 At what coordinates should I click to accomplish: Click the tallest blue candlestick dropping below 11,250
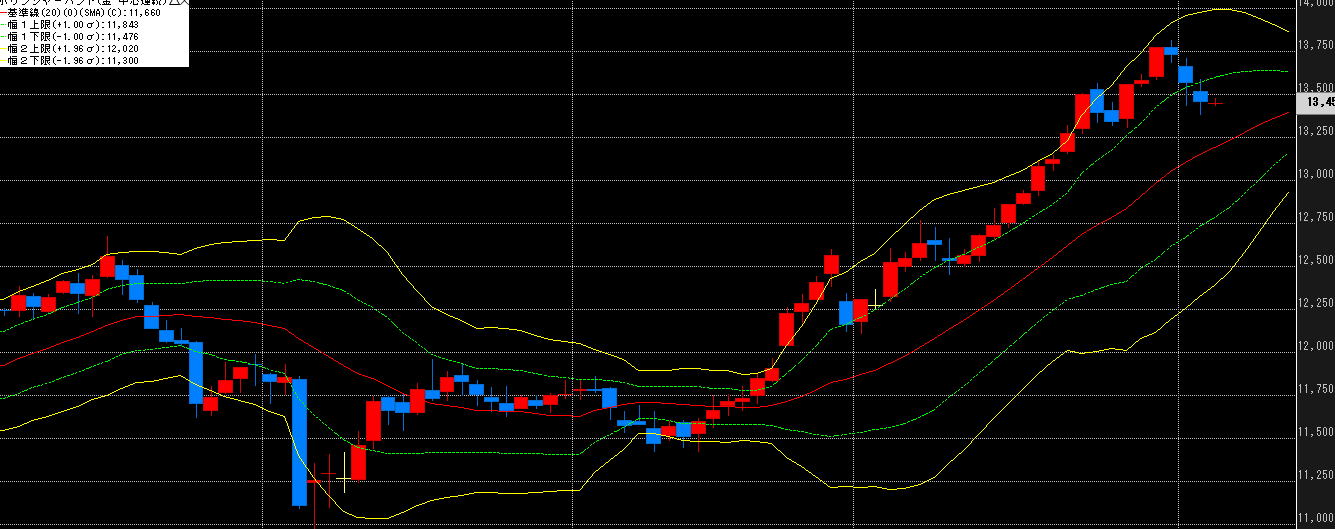click(x=299, y=442)
